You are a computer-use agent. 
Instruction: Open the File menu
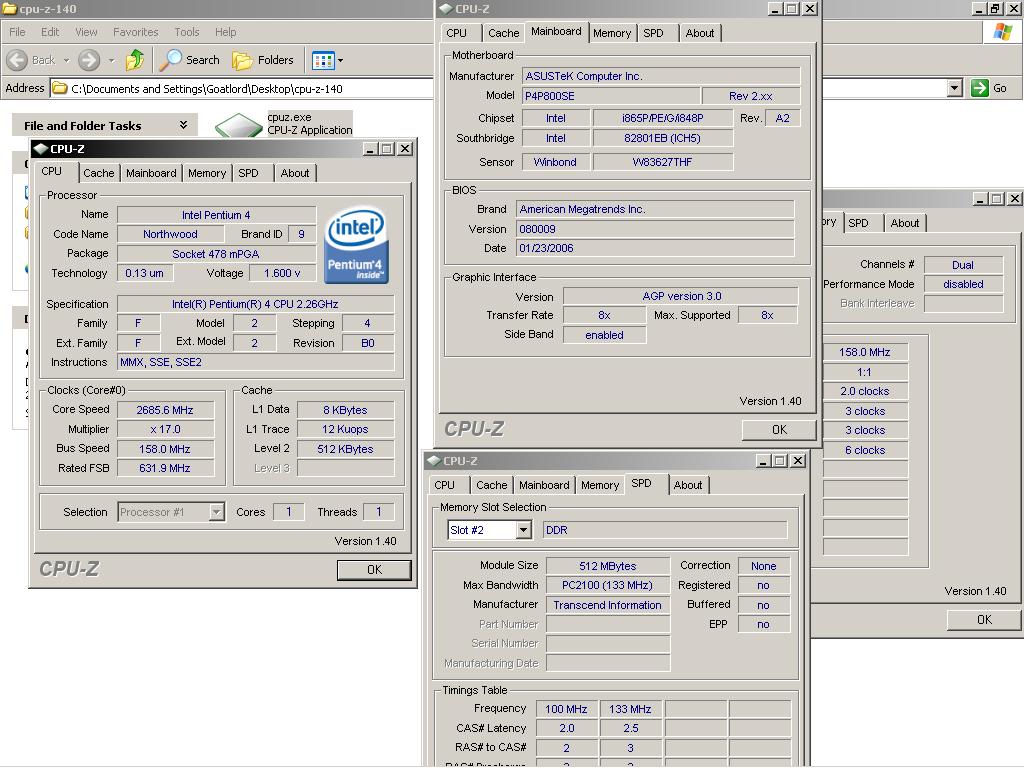[x=18, y=32]
